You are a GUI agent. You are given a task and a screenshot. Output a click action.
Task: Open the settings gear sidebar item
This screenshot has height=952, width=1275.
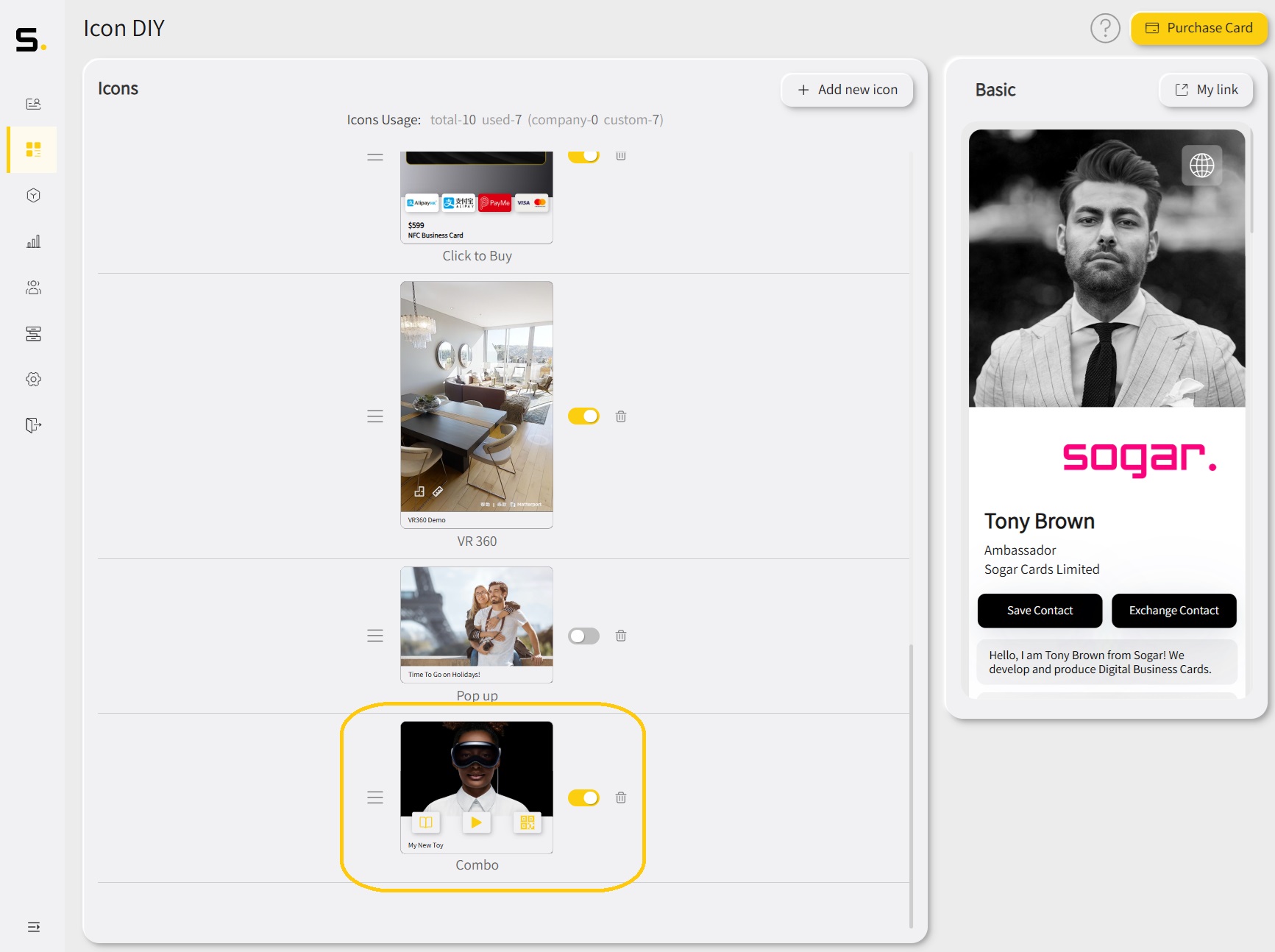[33, 379]
